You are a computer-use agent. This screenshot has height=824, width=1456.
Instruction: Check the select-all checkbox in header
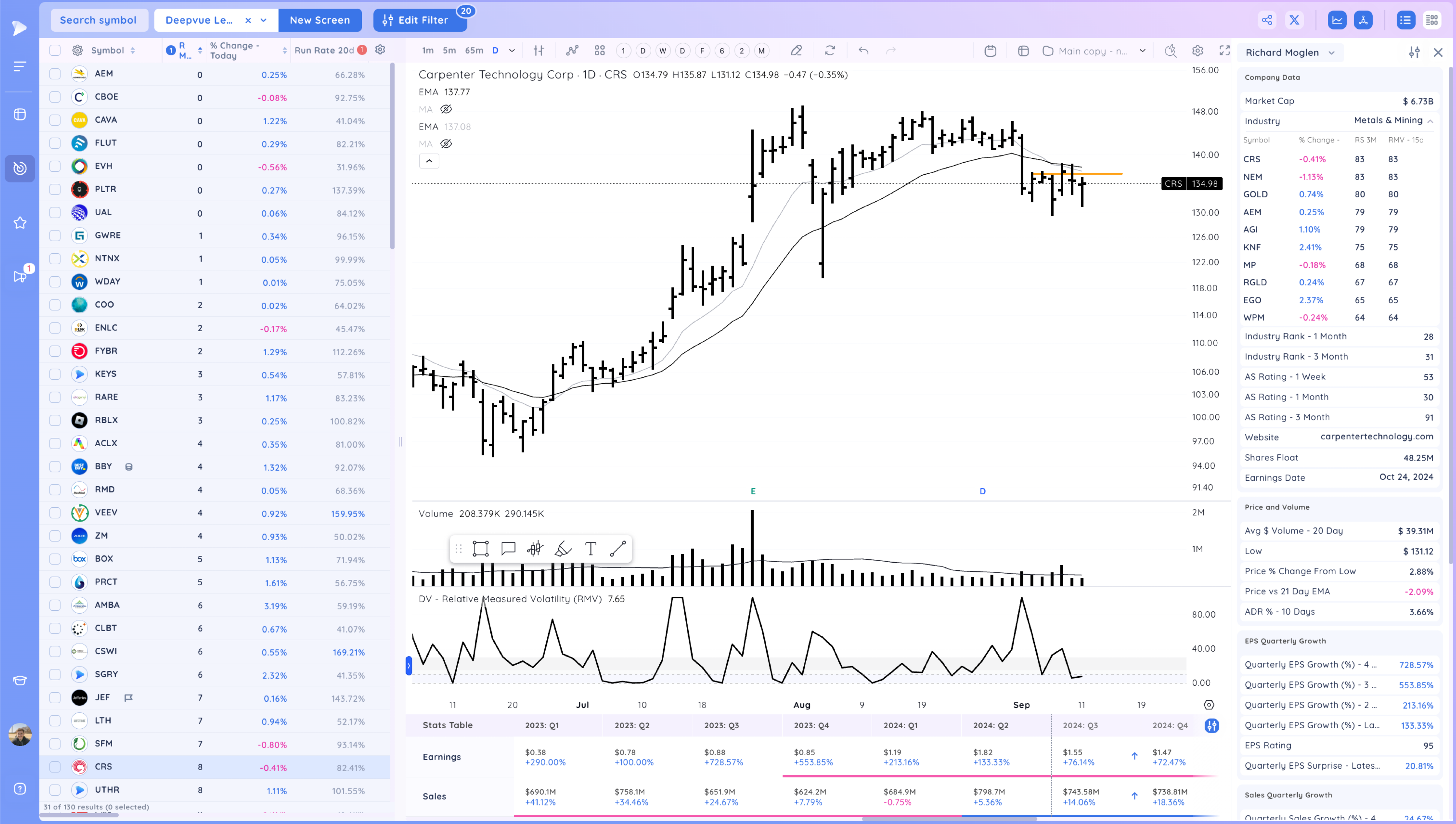coord(55,50)
